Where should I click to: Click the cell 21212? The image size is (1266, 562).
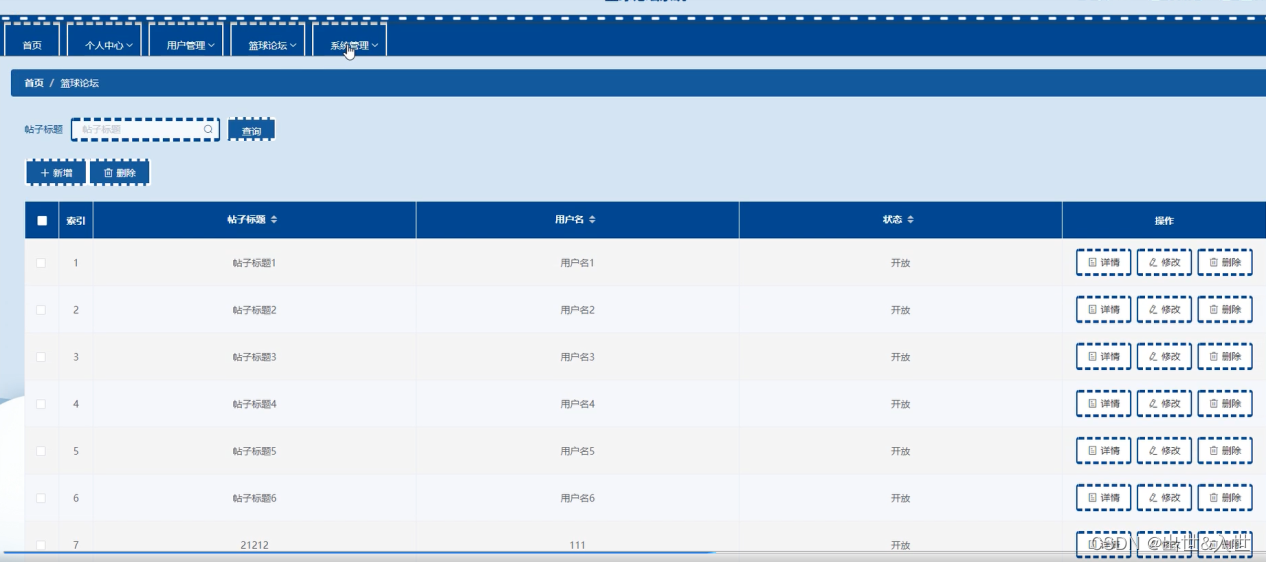[254, 545]
